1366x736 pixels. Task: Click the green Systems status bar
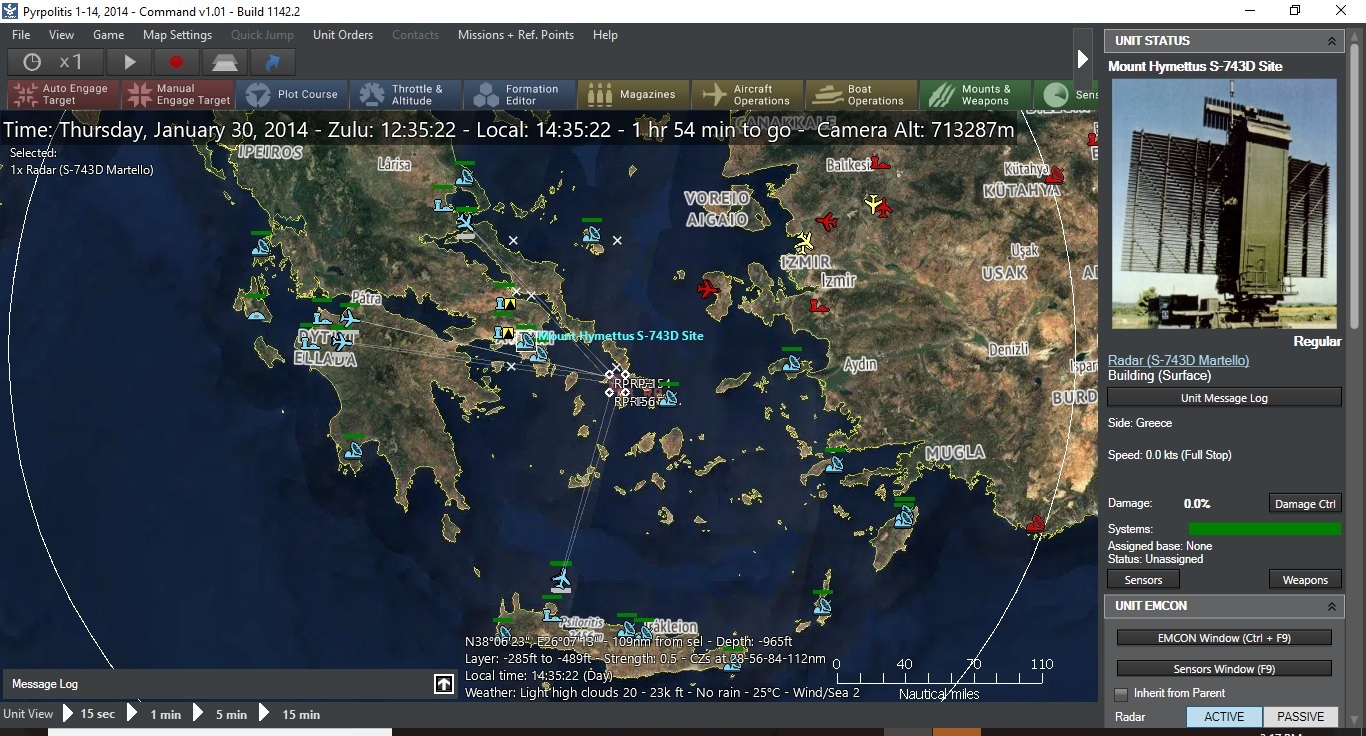(1264, 529)
